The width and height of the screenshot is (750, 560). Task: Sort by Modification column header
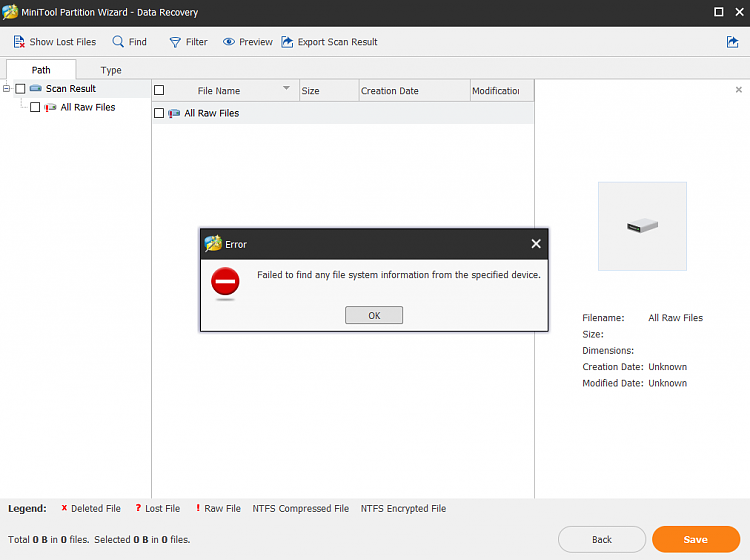[x=502, y=91]
